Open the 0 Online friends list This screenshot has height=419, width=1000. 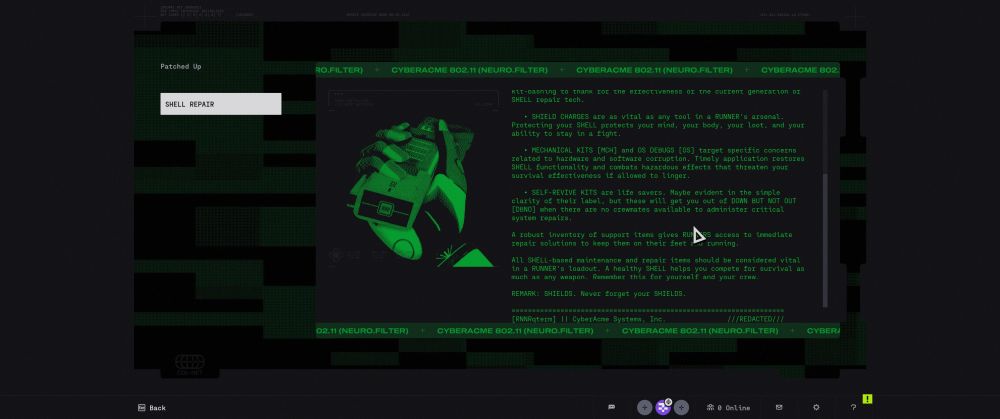pos(728,408)
